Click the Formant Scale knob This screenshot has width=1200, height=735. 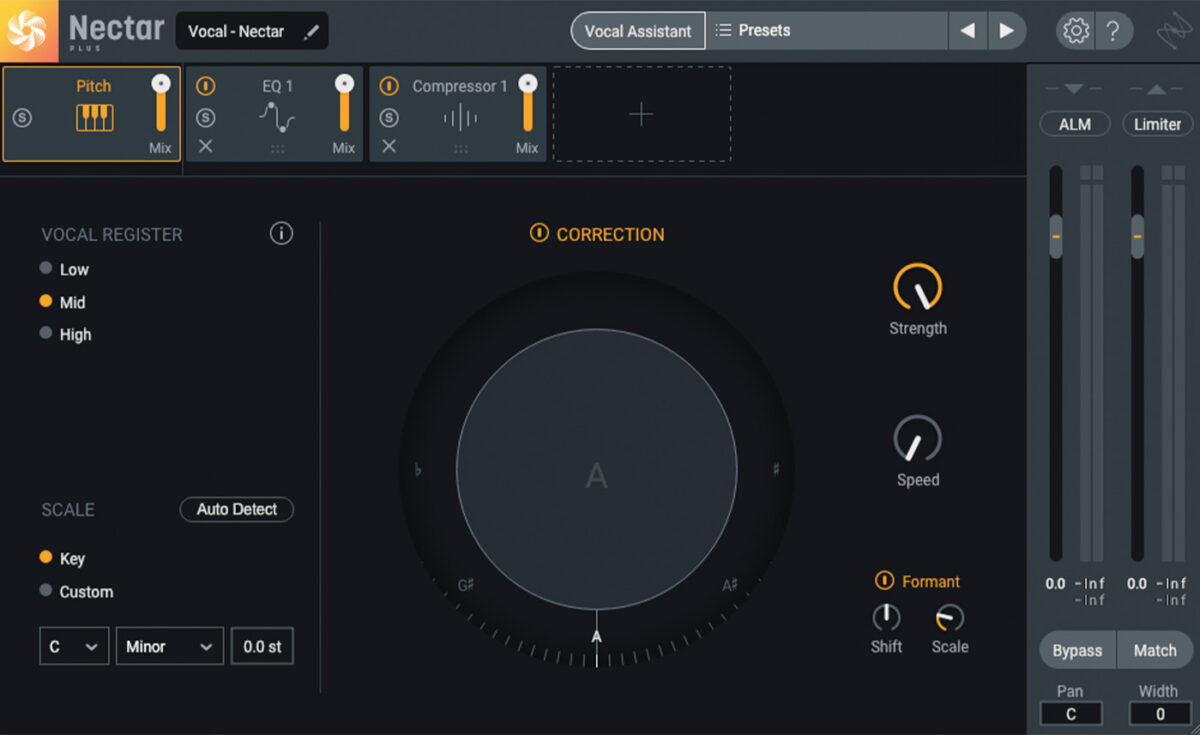(949, 617)
